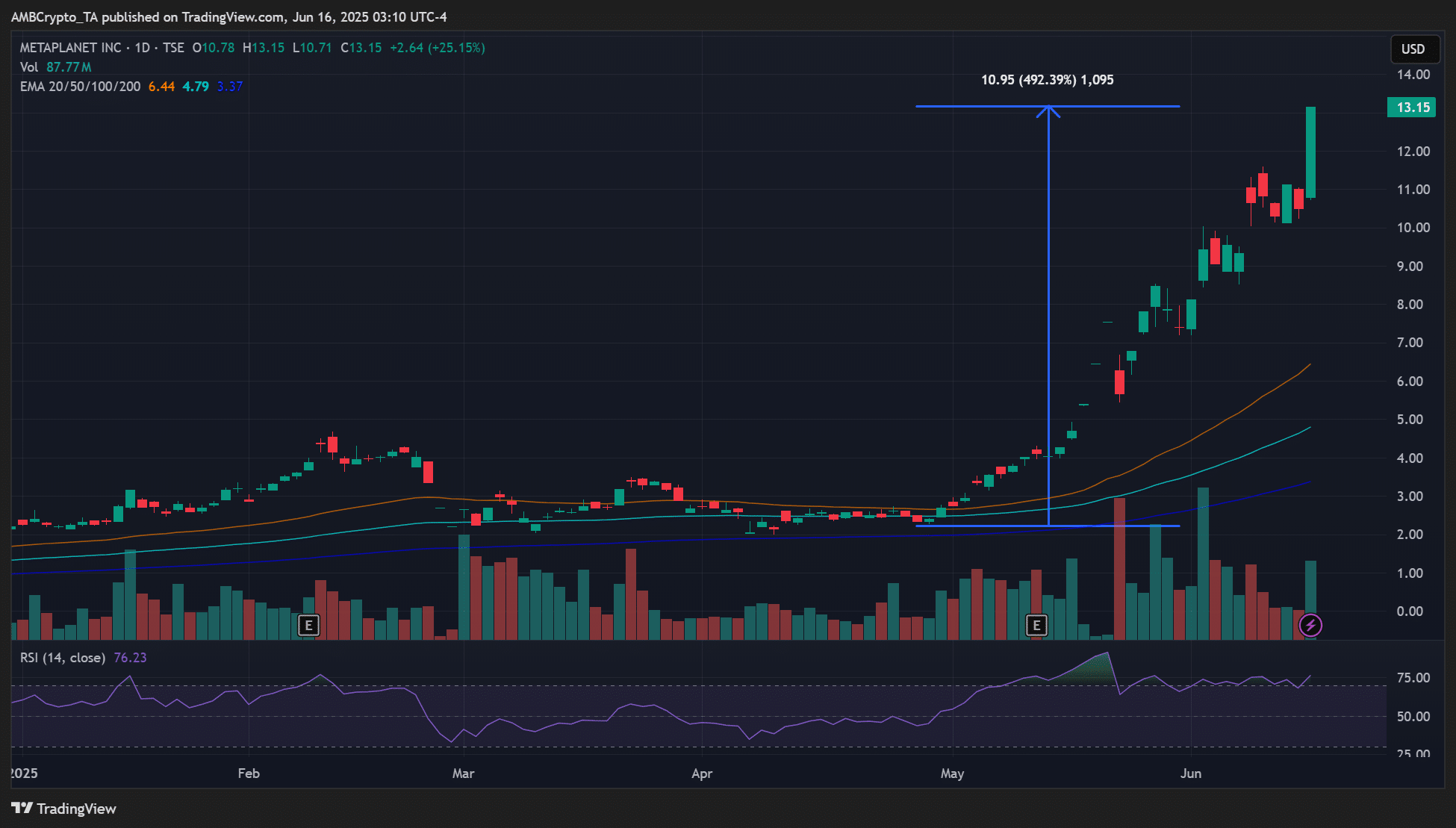Screen dimensions: 1456x828
Task: Select the EMA 20/50/100/200 indicator legend
Action: tap(80, 87)
